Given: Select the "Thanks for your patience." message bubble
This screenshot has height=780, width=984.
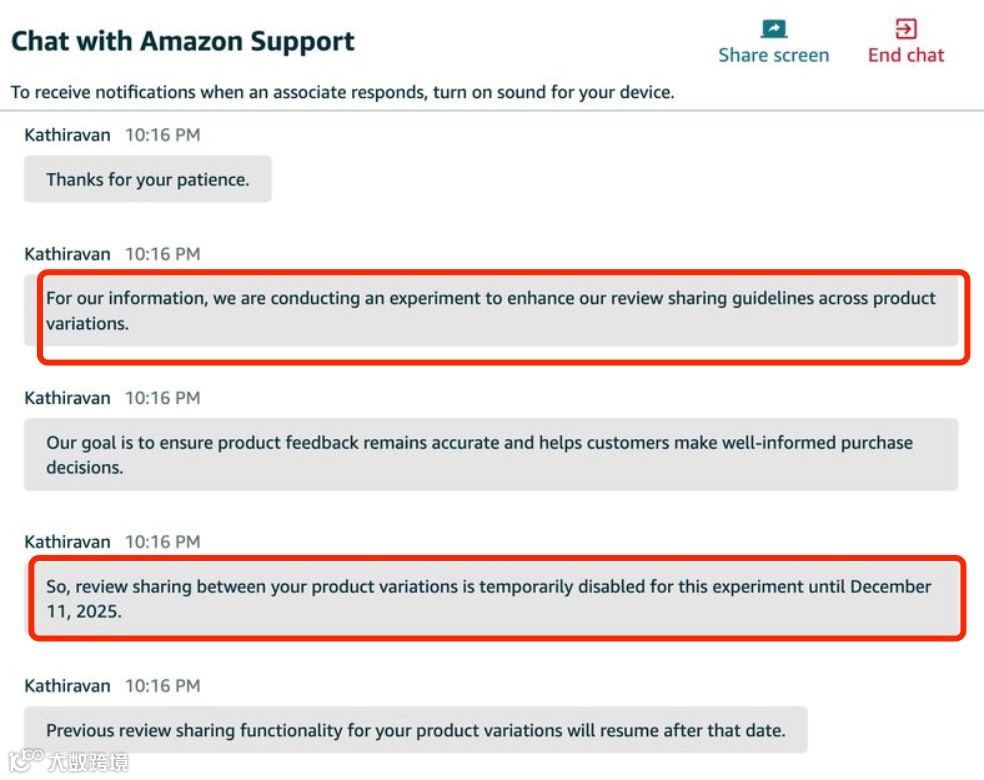Looking at the screenshot, I should [x=148, y=180].
